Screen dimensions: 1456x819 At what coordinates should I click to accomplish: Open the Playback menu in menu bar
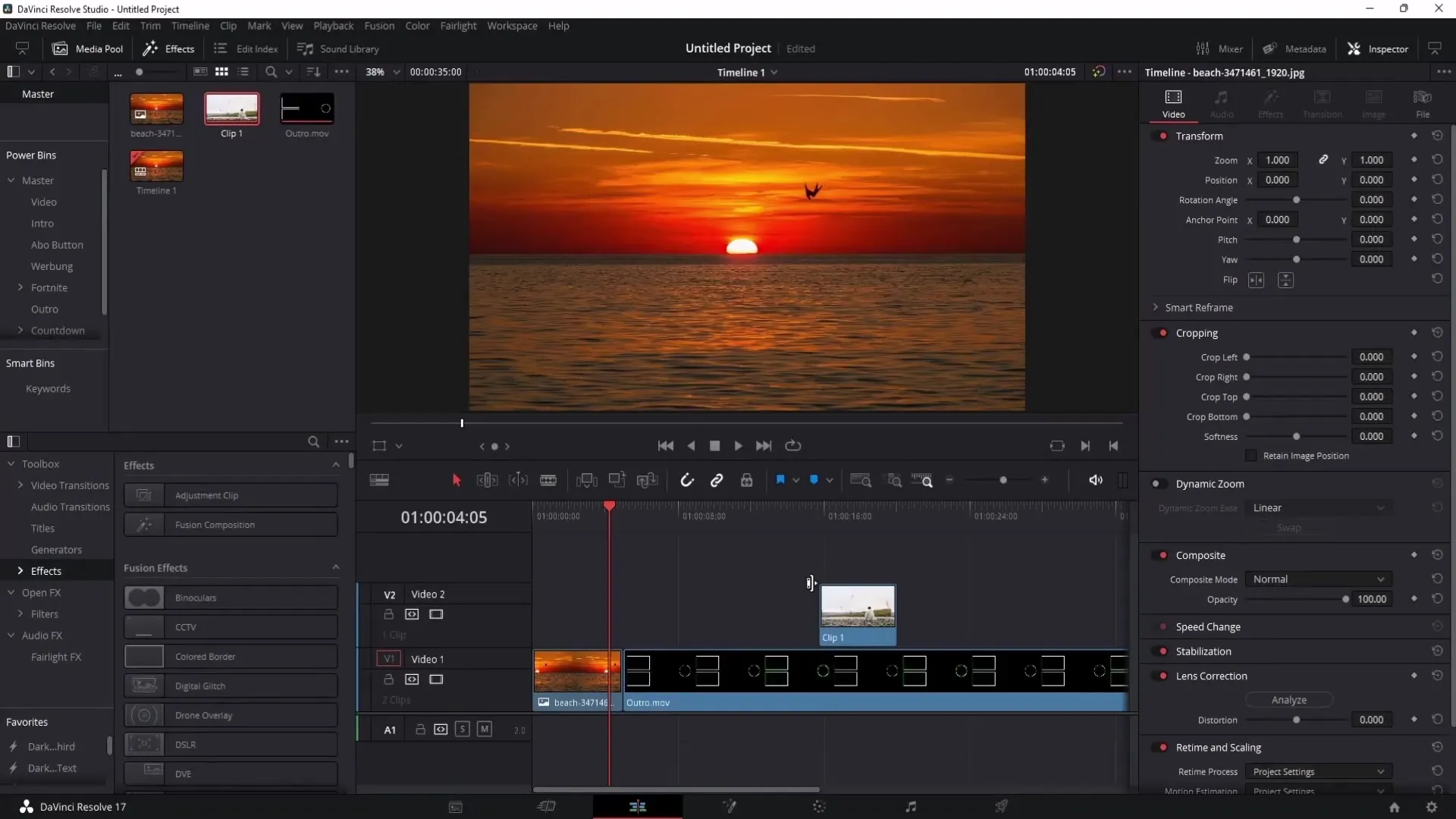click(x=334, y=26)
